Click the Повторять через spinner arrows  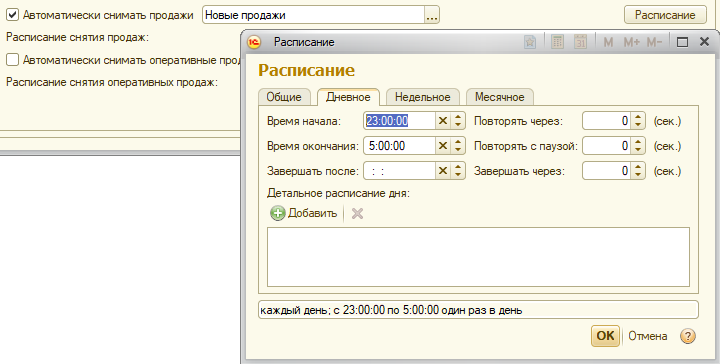point(638,121)
